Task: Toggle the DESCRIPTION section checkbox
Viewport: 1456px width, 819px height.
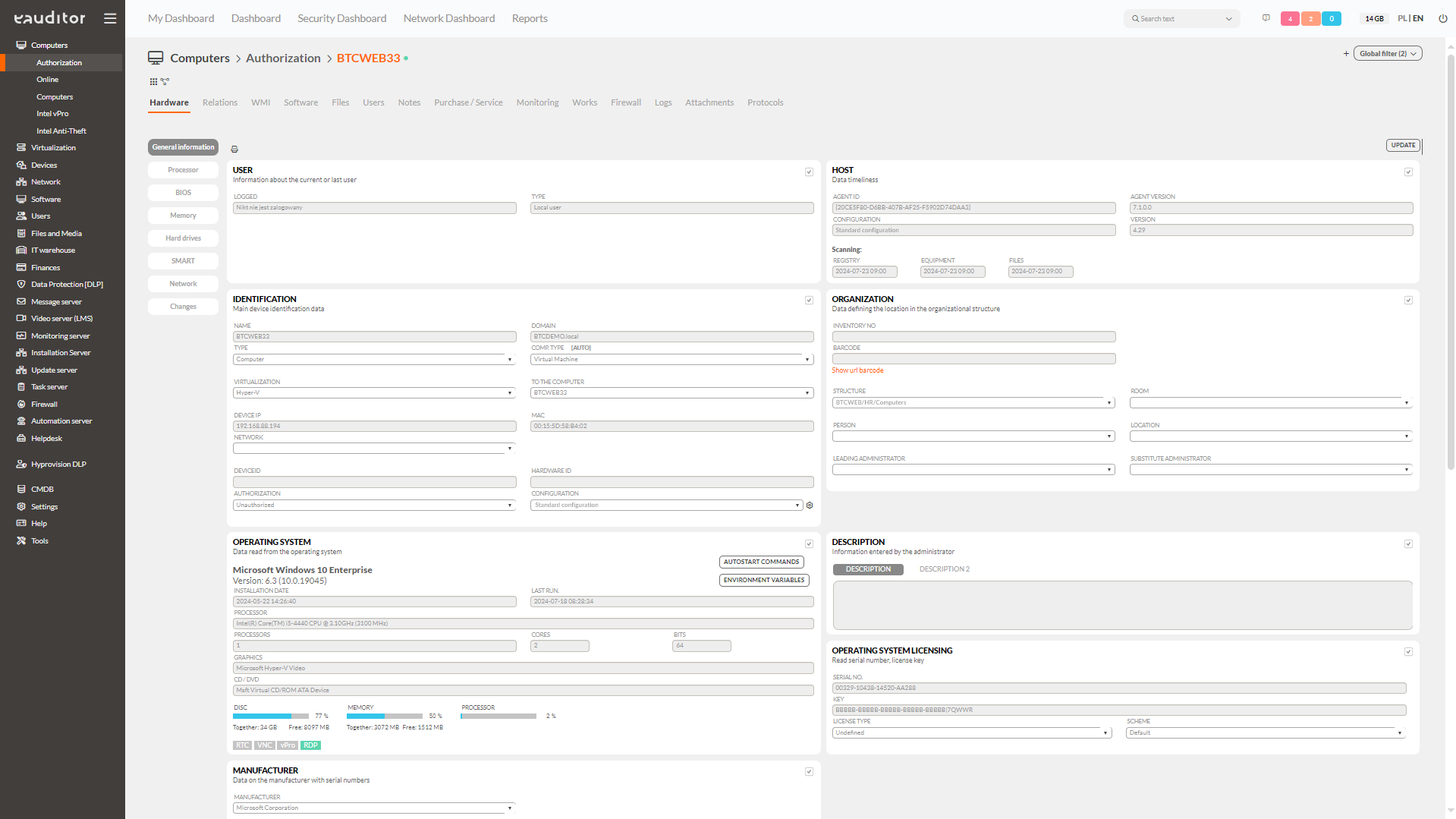Action: [x=1408, y=544]
